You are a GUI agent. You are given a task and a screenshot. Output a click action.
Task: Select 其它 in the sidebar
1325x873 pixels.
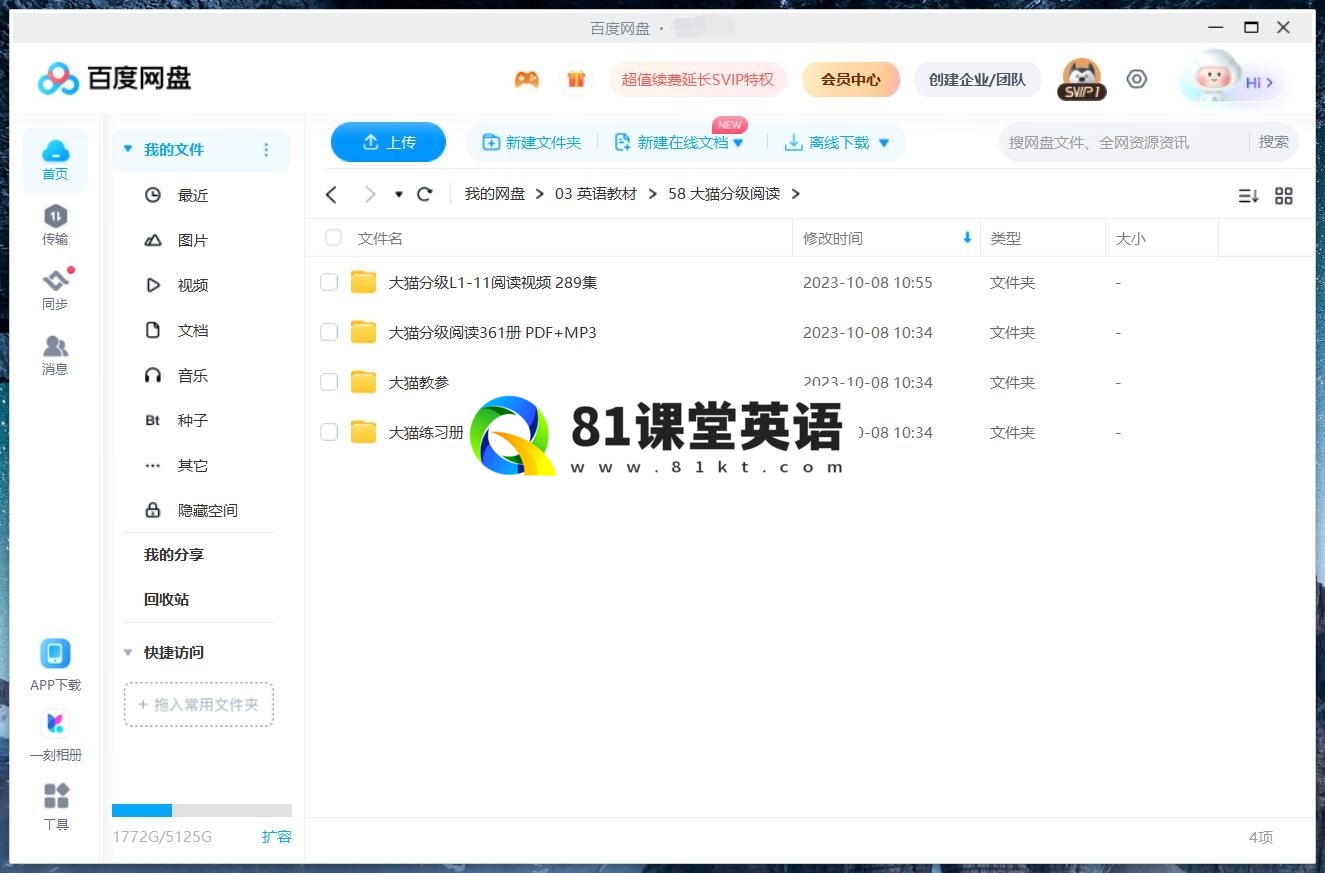tap(193, 465)
